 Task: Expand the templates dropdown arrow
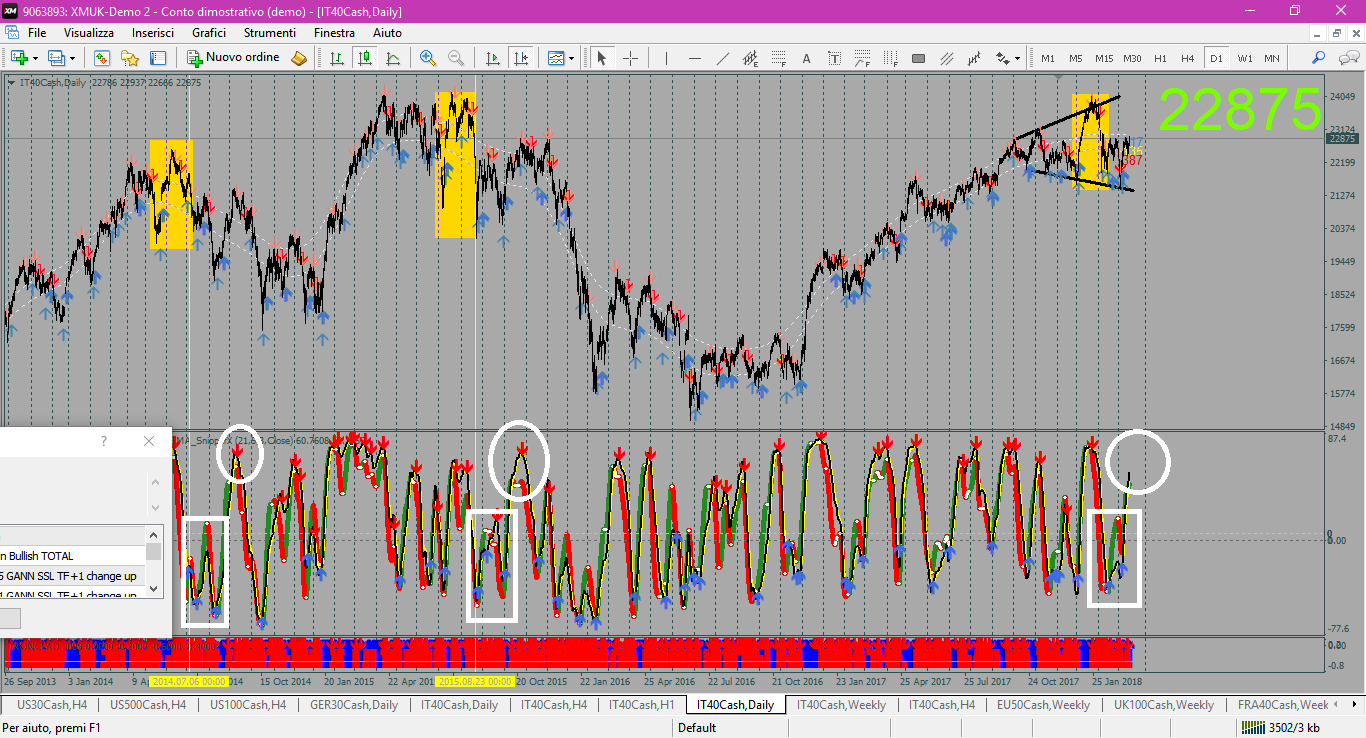pyautogui.click(x=572, y=58)
